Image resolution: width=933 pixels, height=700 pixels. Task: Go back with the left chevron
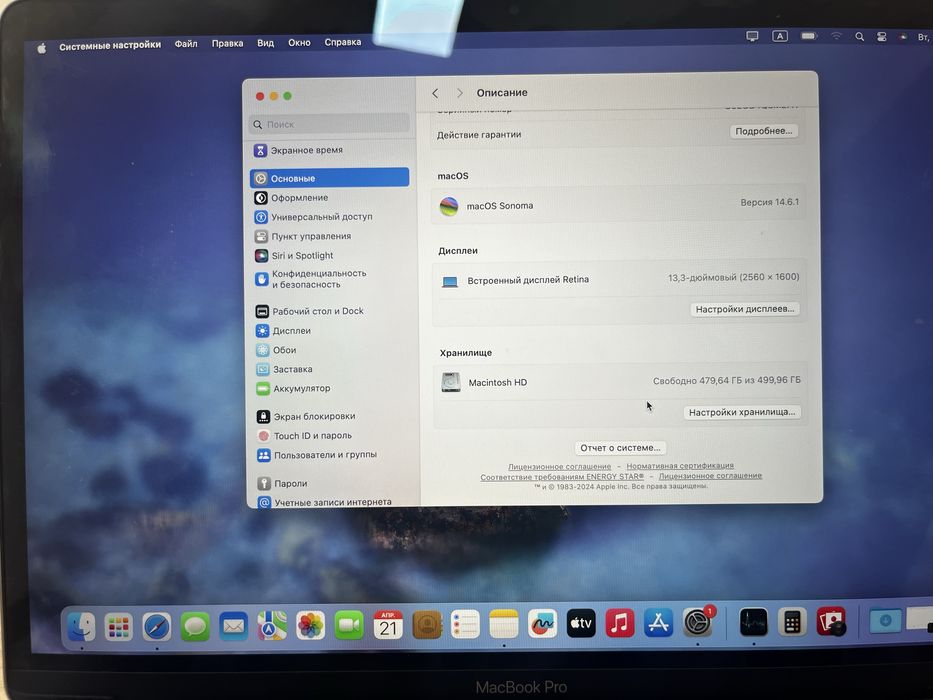click(435, 93)
